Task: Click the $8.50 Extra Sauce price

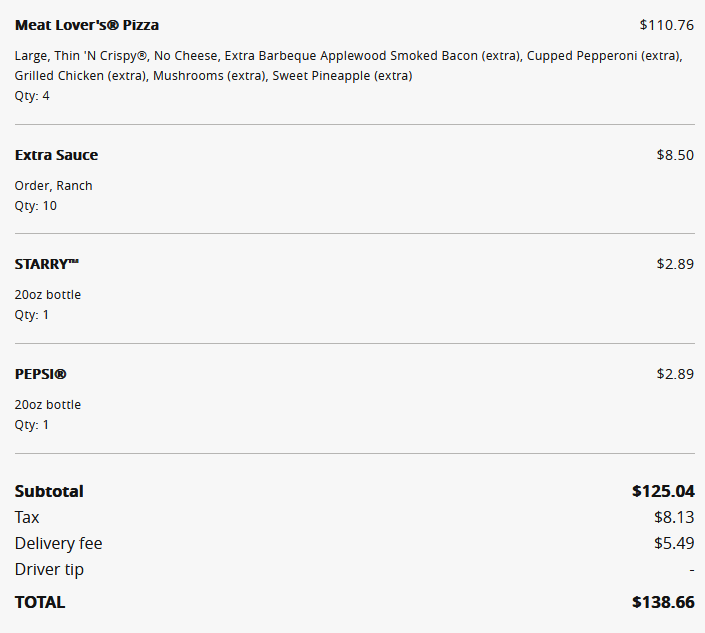Action: click(x=675, y=155)
